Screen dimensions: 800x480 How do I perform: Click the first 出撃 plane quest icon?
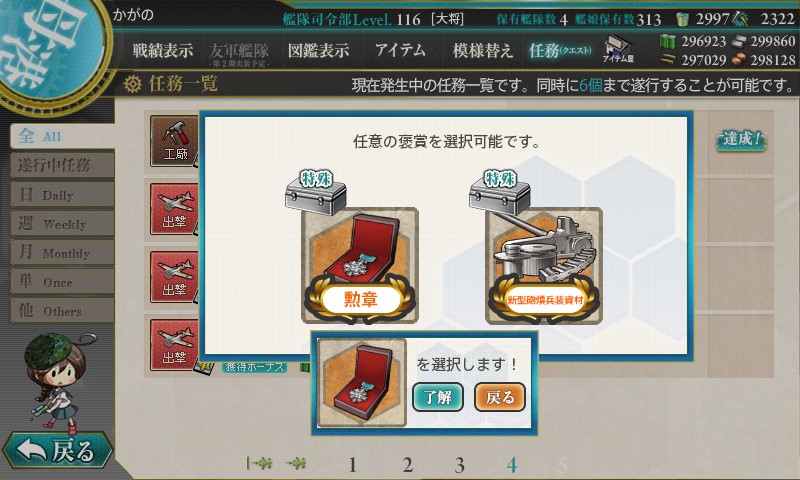click(174, 209)
